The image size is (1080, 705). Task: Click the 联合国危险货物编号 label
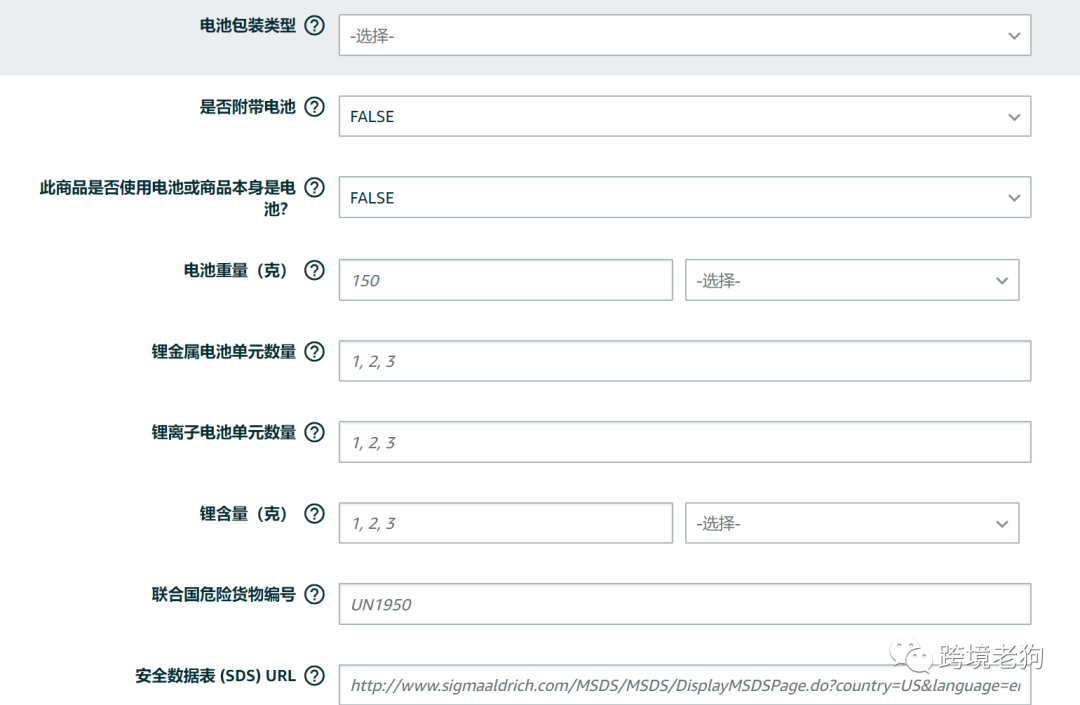coord(224,593)
